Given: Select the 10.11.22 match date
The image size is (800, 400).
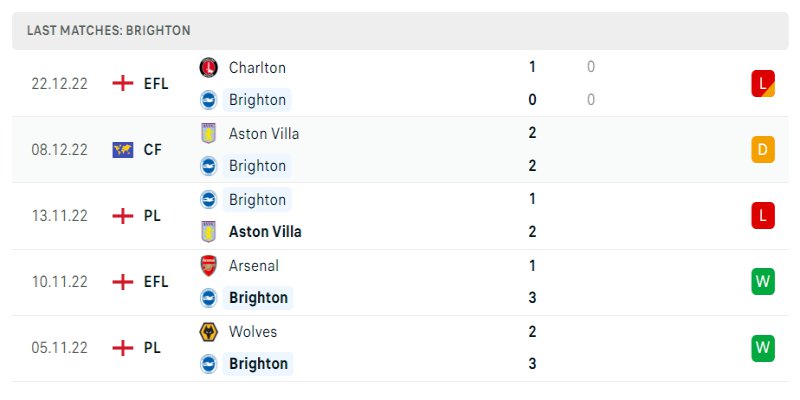Looking at the screenshot, I should point(59,282).
